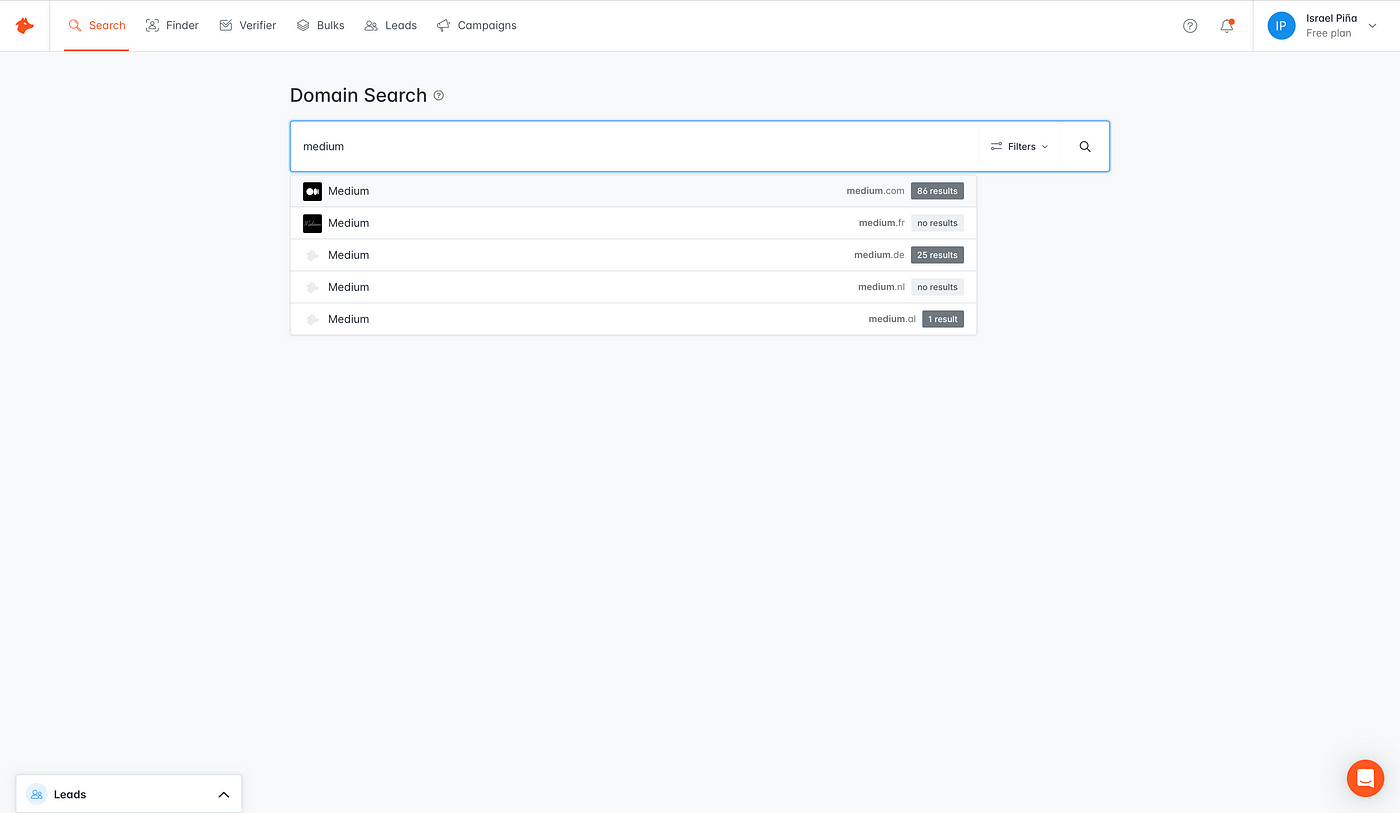Select the medium.de suggestion
The width and height of the screenshot is (1400, 813).
(633, 255)
